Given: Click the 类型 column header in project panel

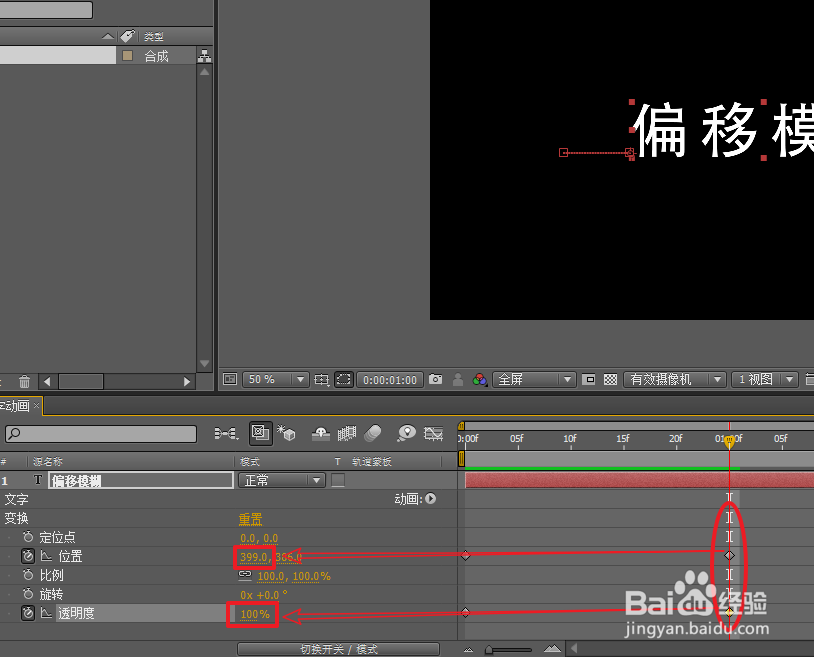Looking at the screenshot, I should pyautogui.click(x=154, y=36).
